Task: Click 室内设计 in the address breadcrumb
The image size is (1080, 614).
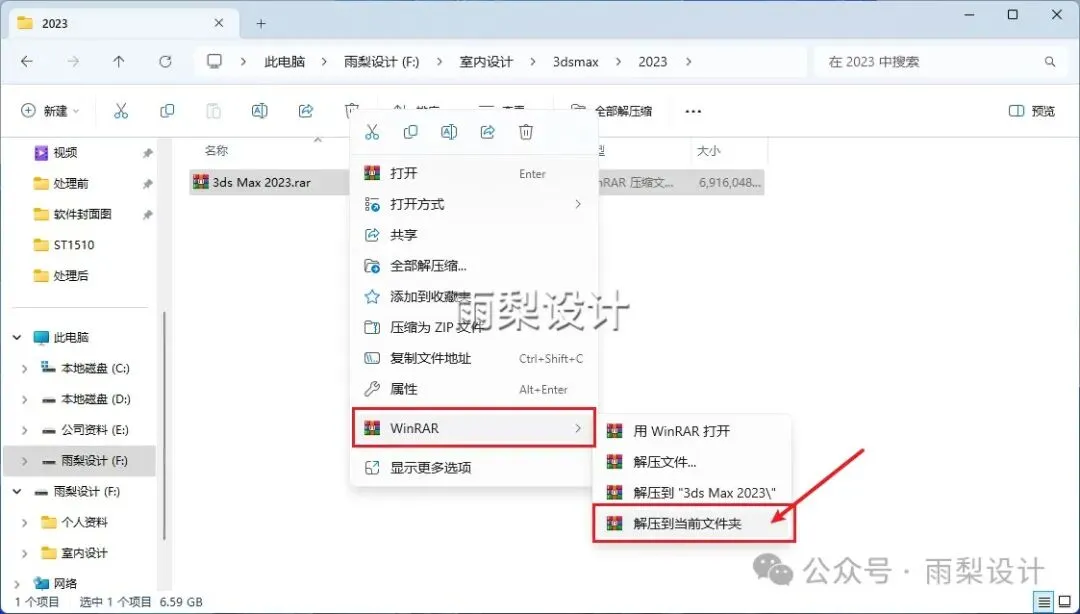Action: pos(486,61)
